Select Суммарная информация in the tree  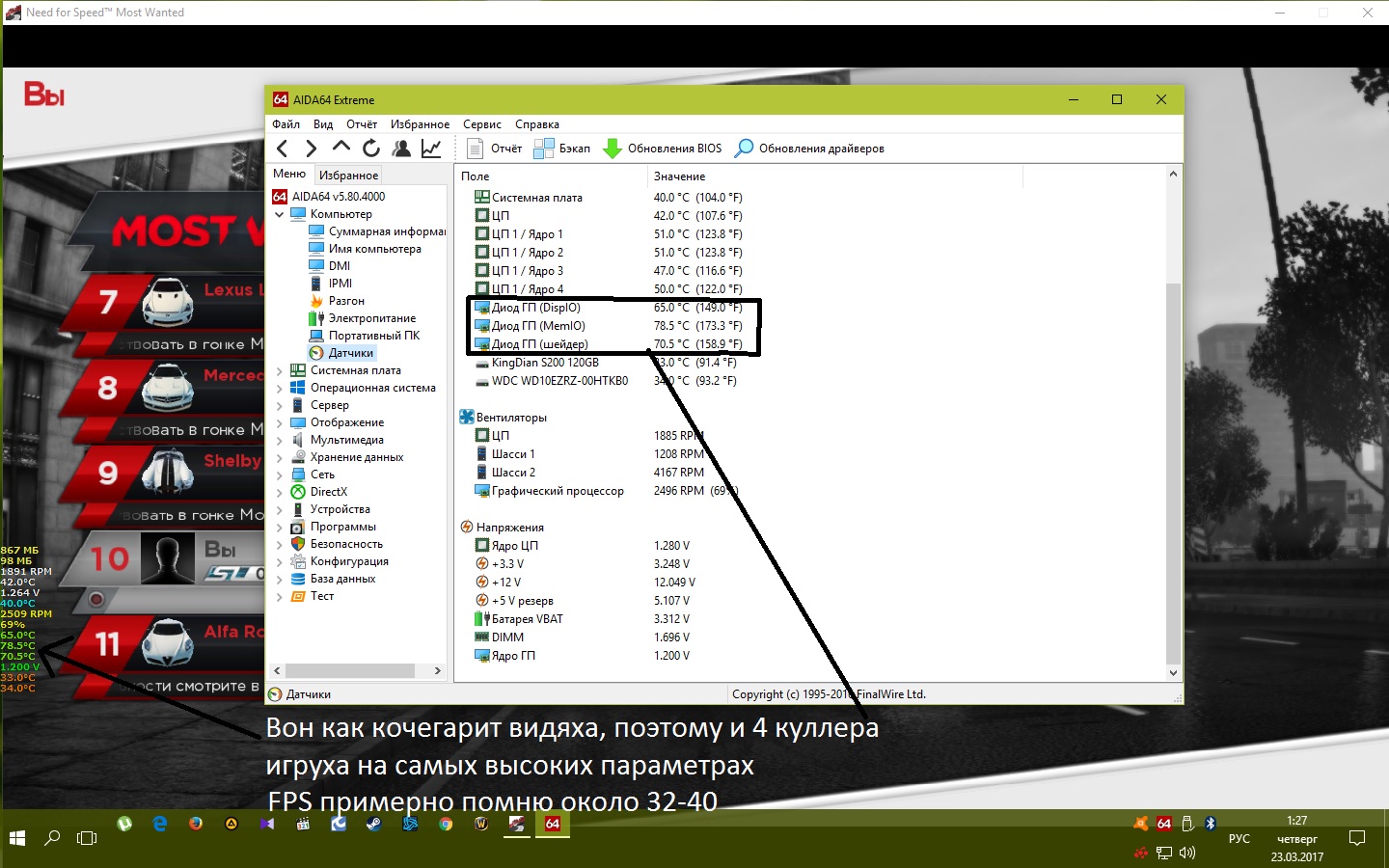(377, 231)
